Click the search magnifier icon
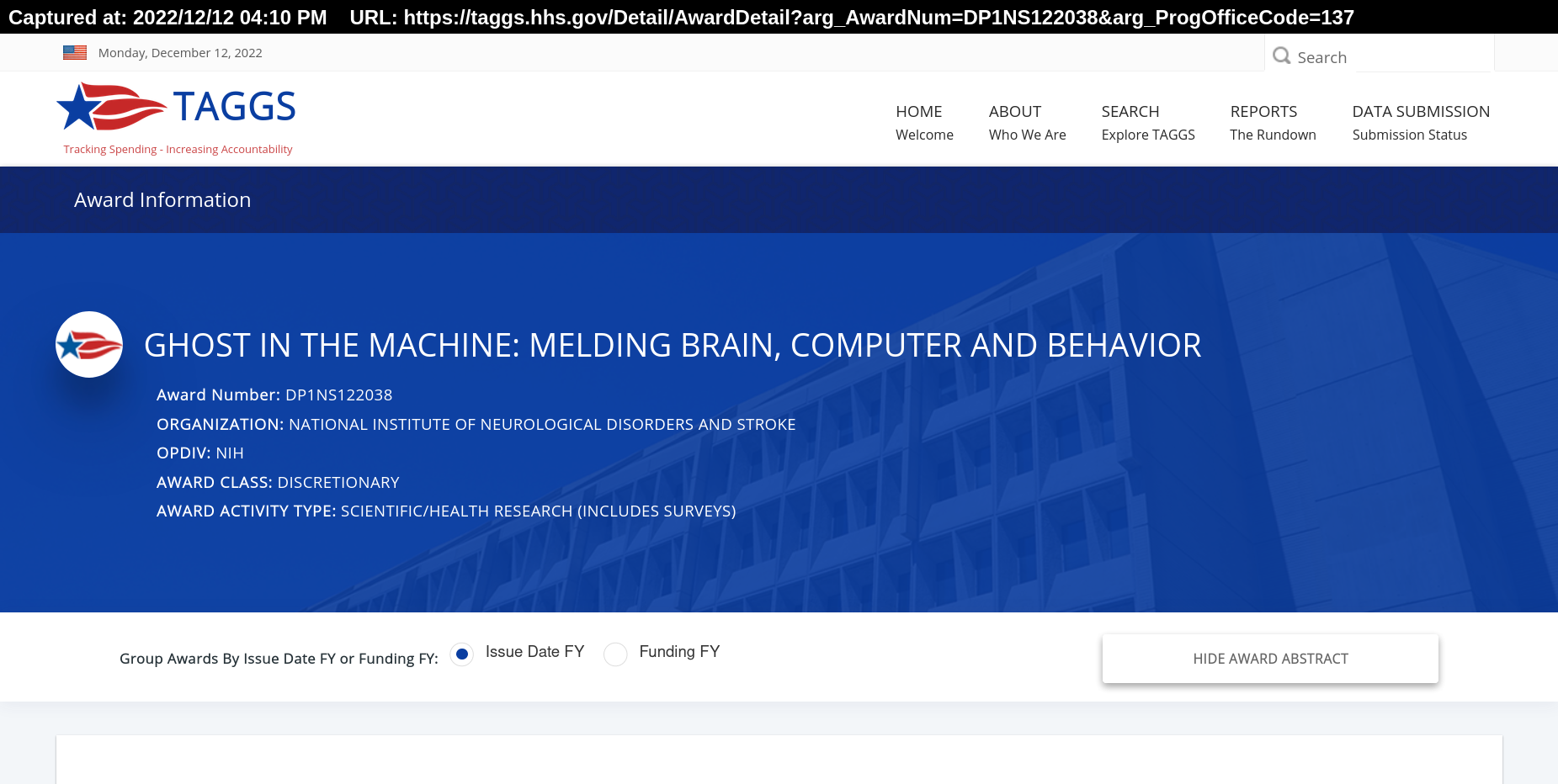This screenshot has height=784, width=1558. (1282, 56)
